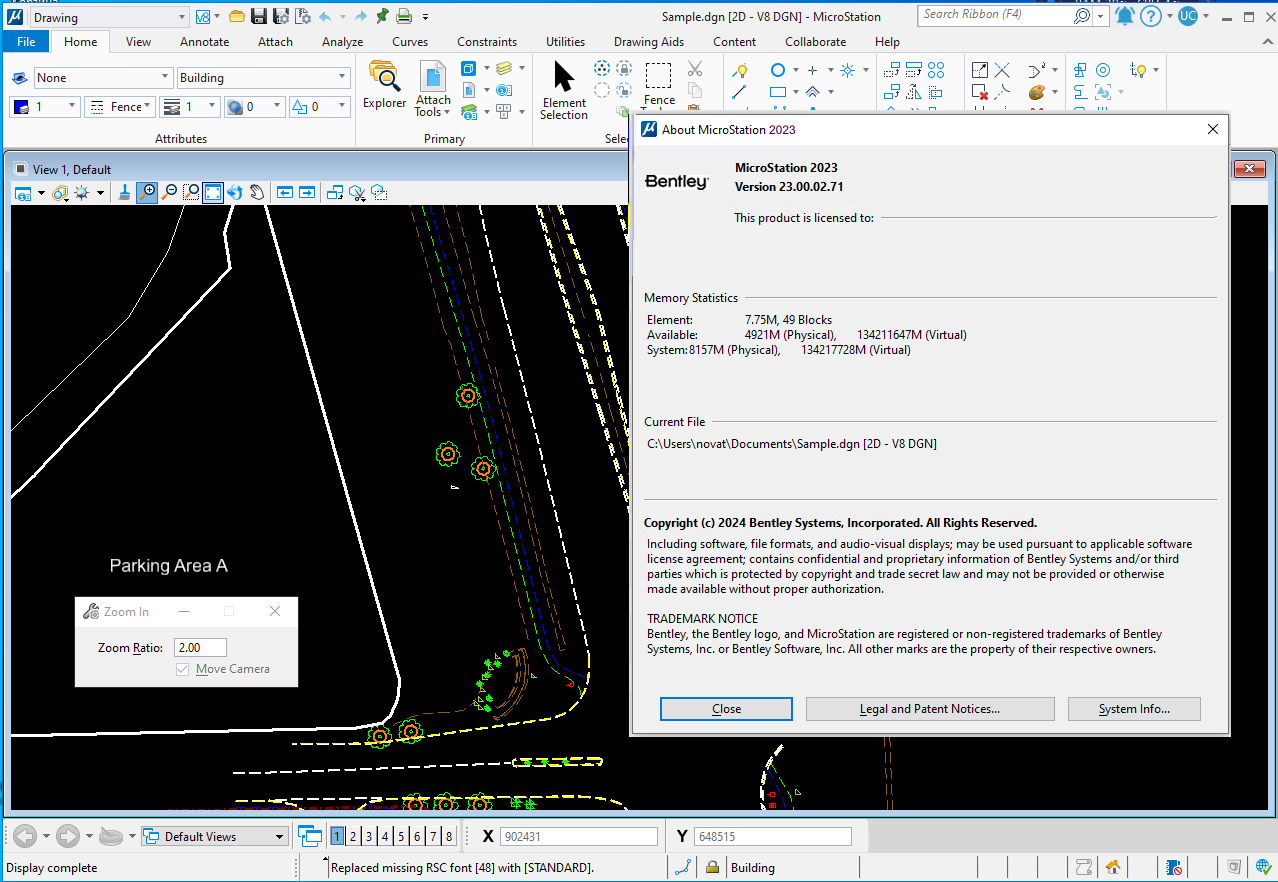1278x882 pixels.
Task: Switch to the Curves ribbon tab
Action: [x=410, y=42]
